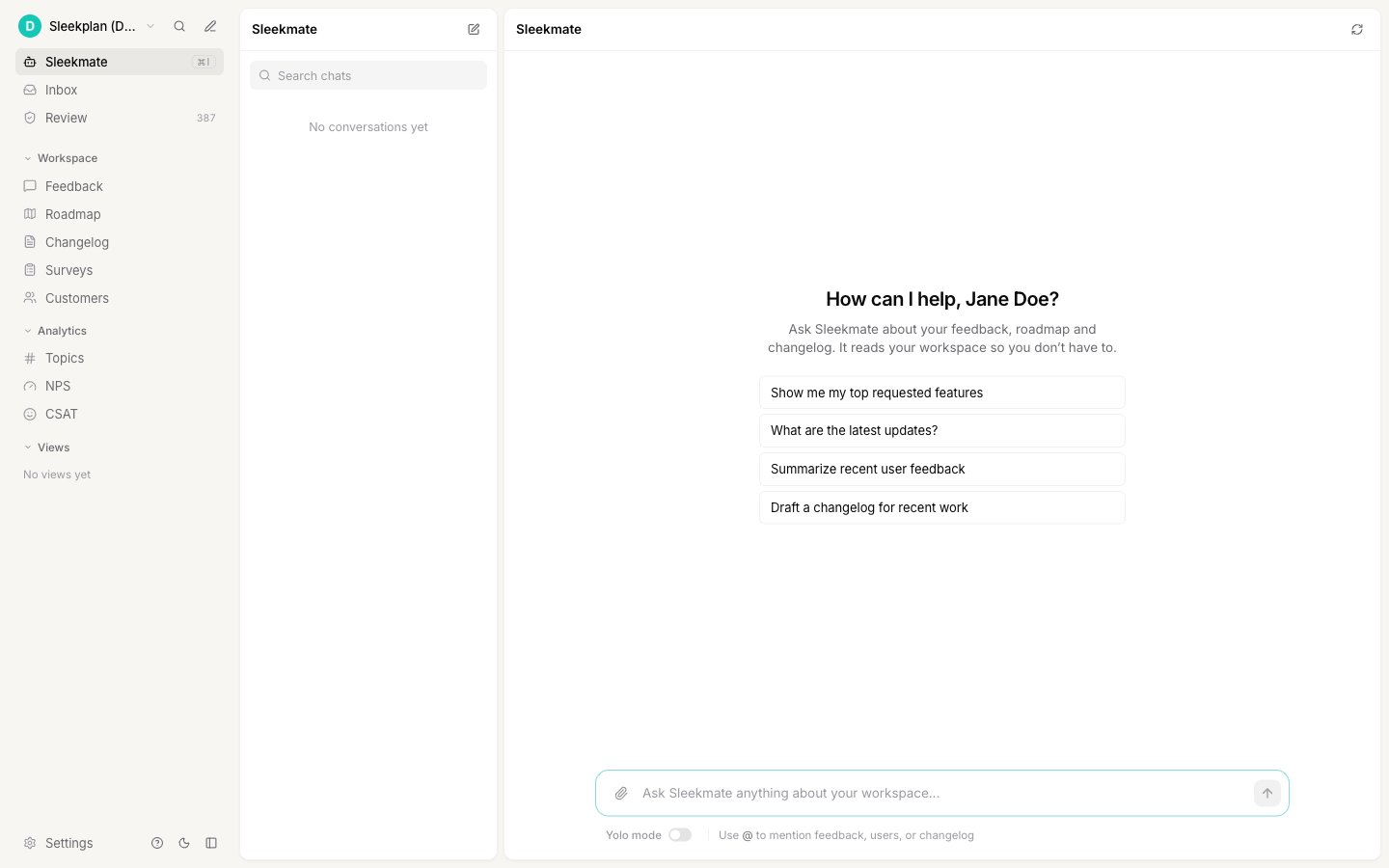Open the help question mark icon
This screenshot has width=1389, height=868.
click(157, 843)
